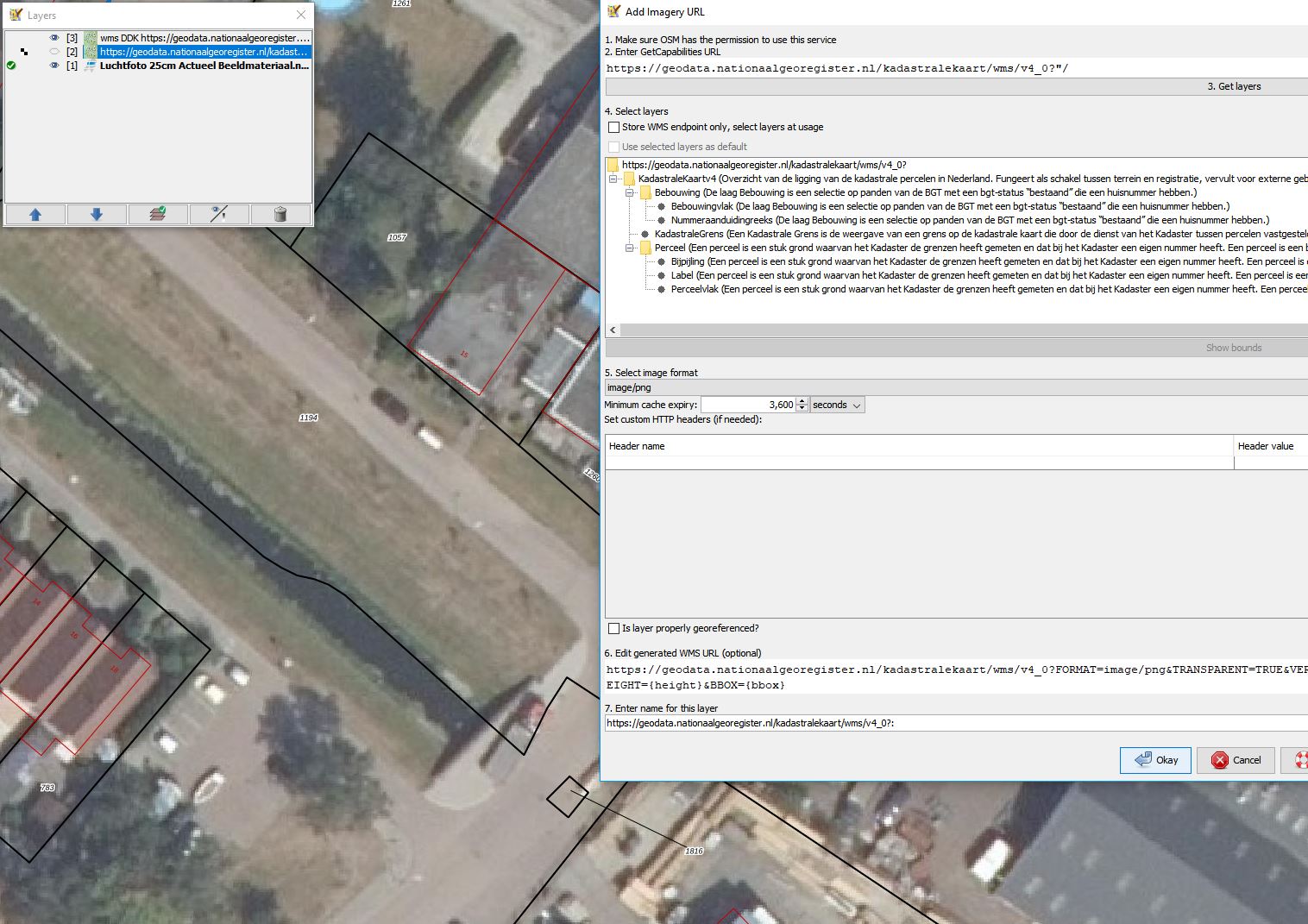Hide the wms DDK layer with eye icon
This screenshot has width=1308, height=924.
pyautogui.click(x=54, y=38)
